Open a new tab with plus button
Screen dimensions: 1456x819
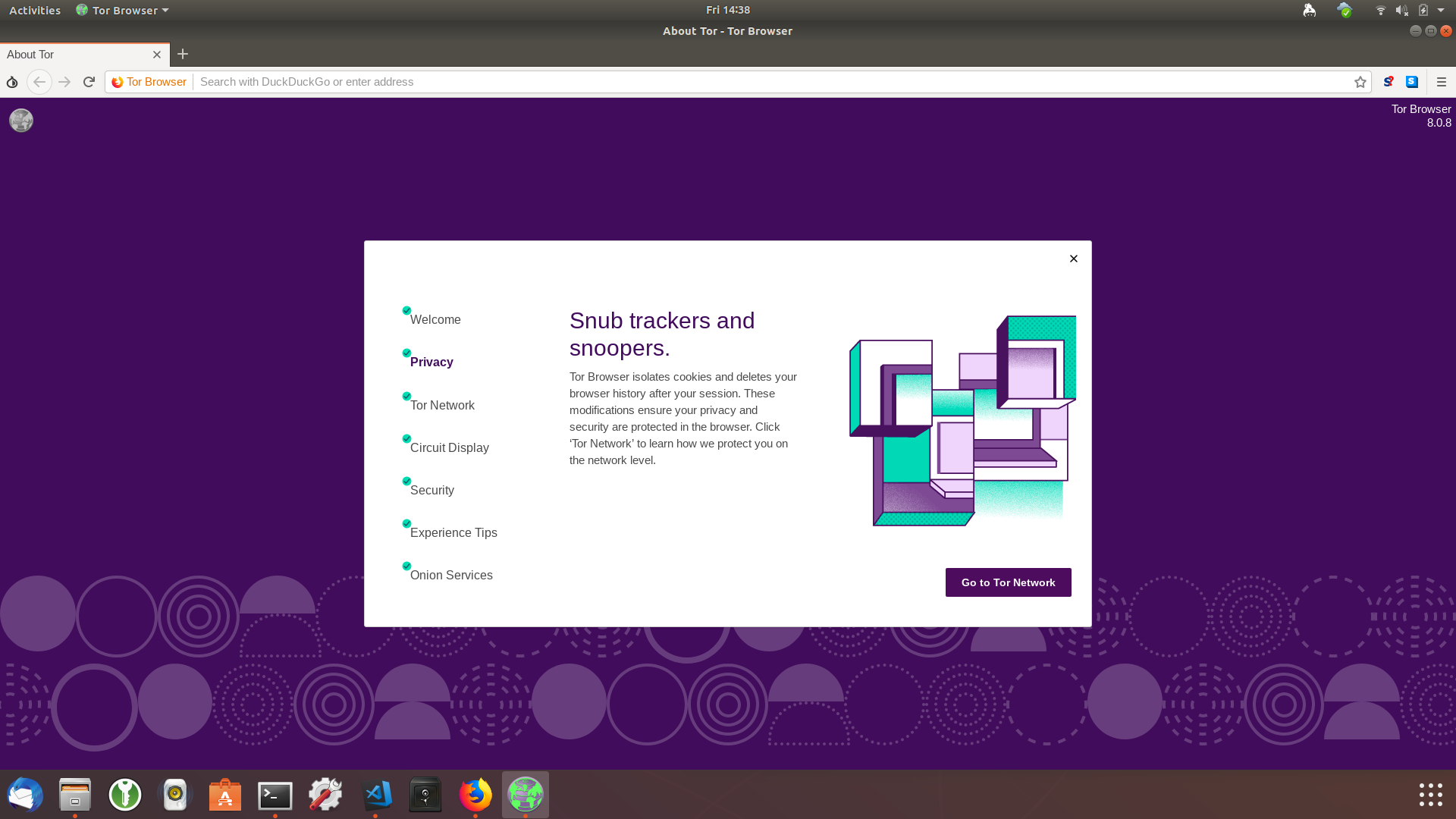pyautogui.click(x=183, y=54)
